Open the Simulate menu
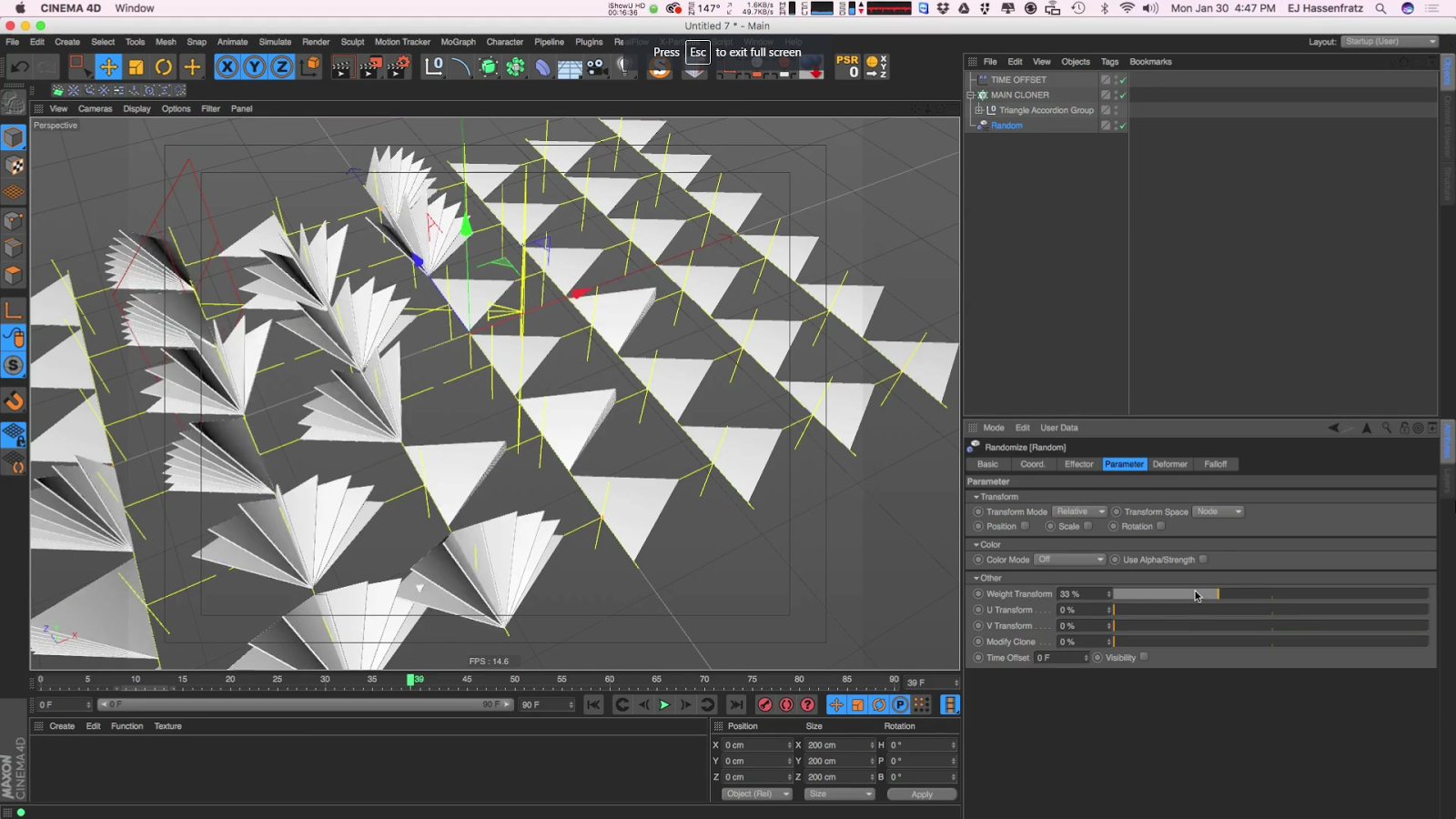1456x819 pixels. coord(275,42)
